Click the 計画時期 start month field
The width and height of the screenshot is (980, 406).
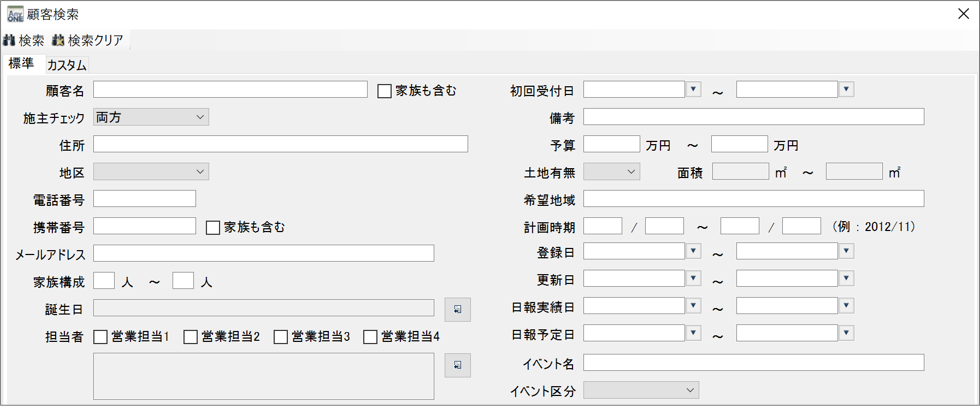click(x=664, y=225)
